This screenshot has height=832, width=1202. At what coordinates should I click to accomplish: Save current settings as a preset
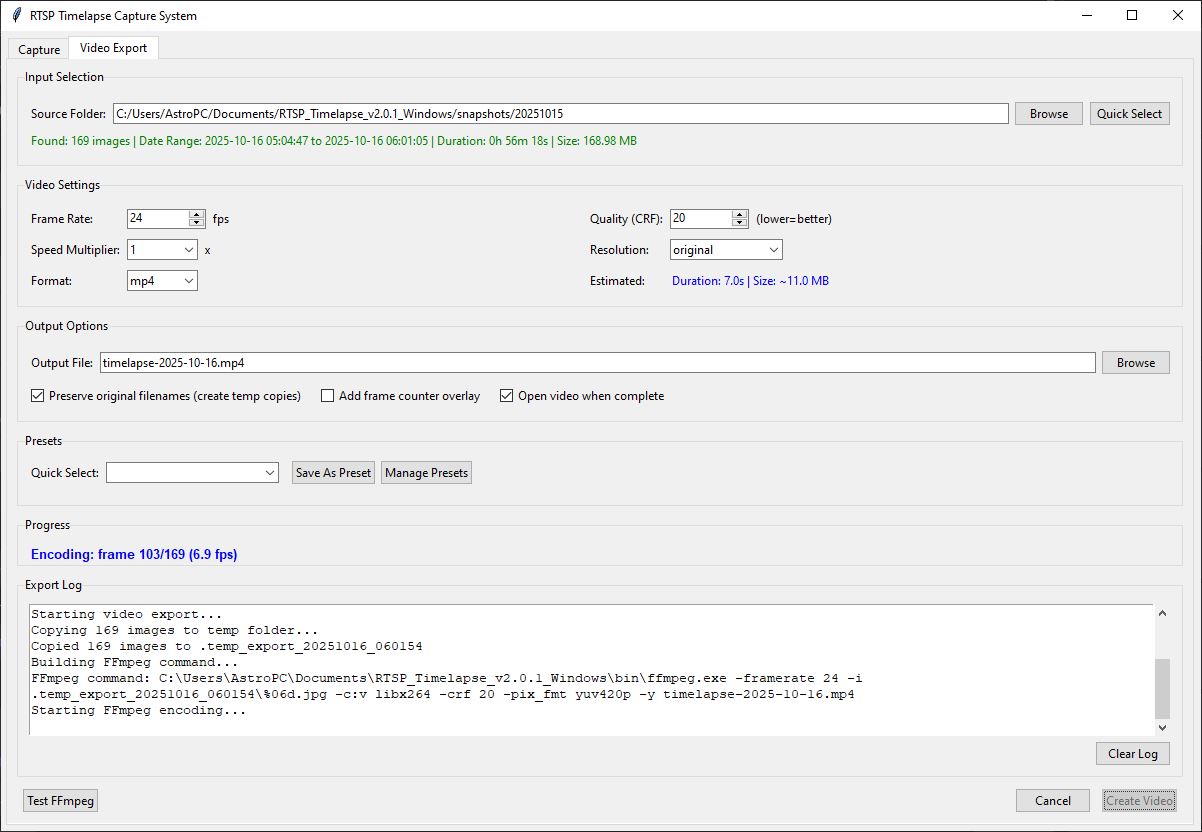click(332, 472)
